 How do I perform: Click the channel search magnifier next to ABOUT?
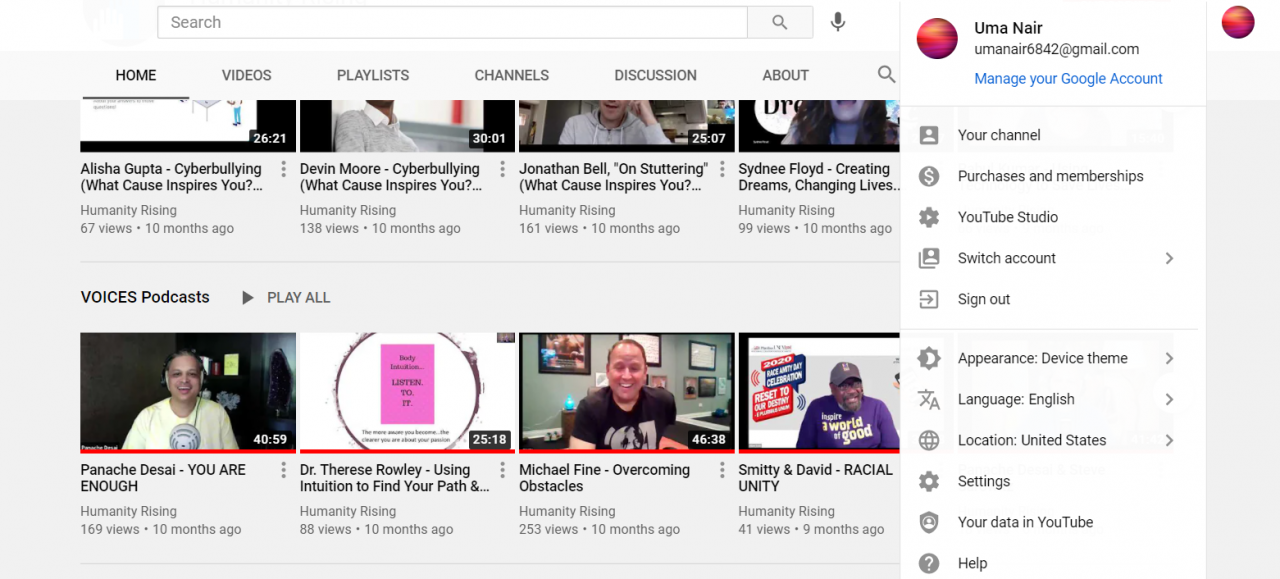coord(886,75)
